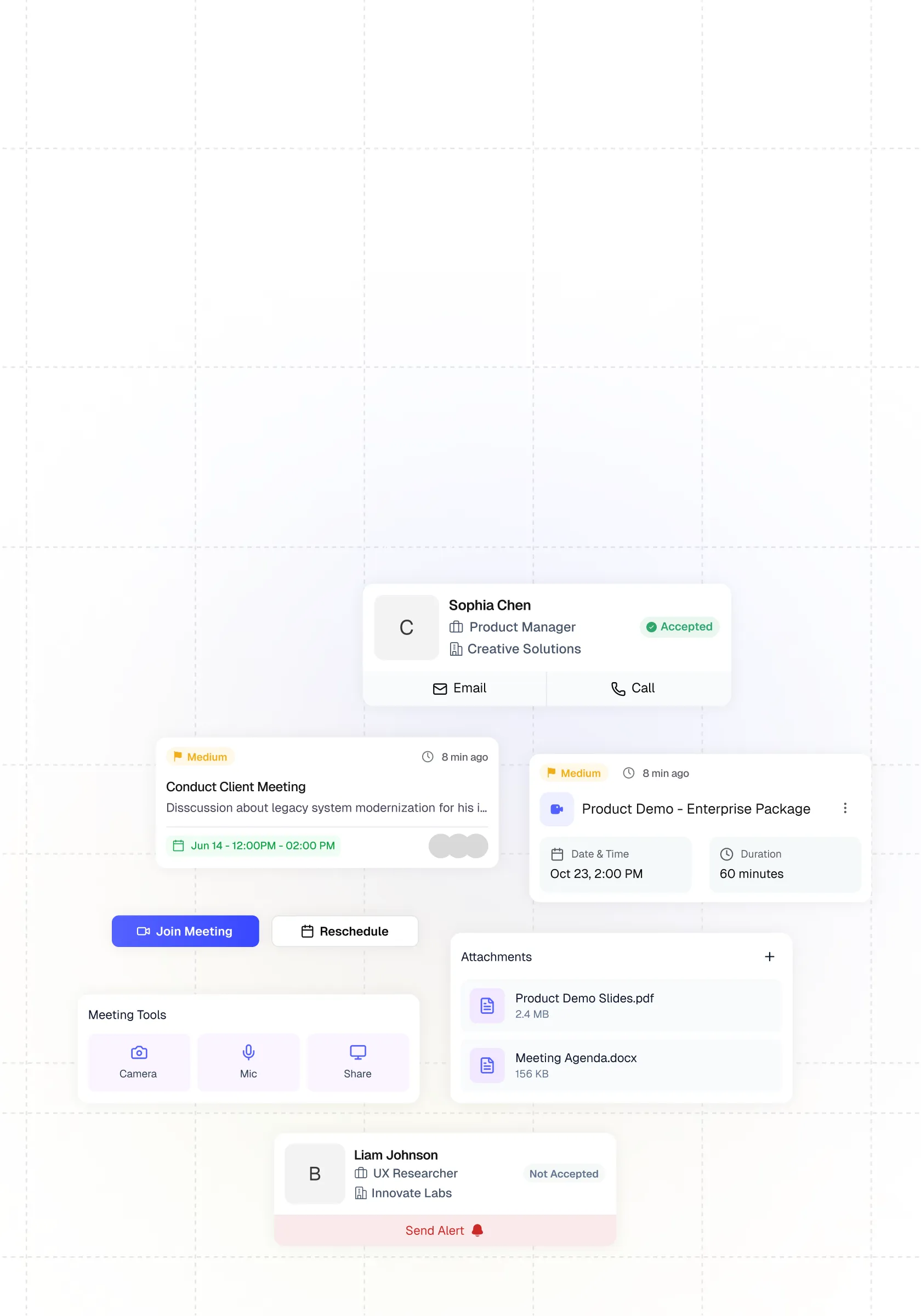Screen dimensions: 921x1316
Task: Open the Conduct Client Meeting card title
Action: click(236, 786)
